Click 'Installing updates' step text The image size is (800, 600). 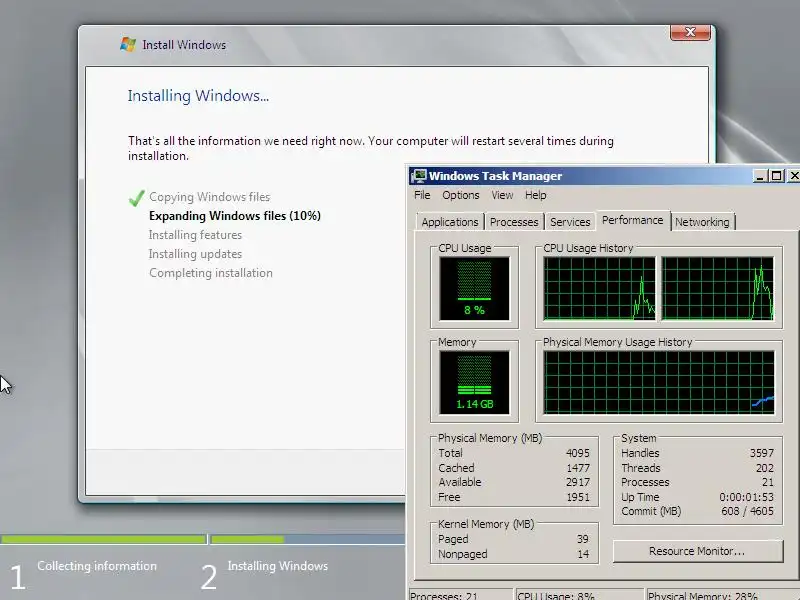pyautogui.click(x=195, y=254)
